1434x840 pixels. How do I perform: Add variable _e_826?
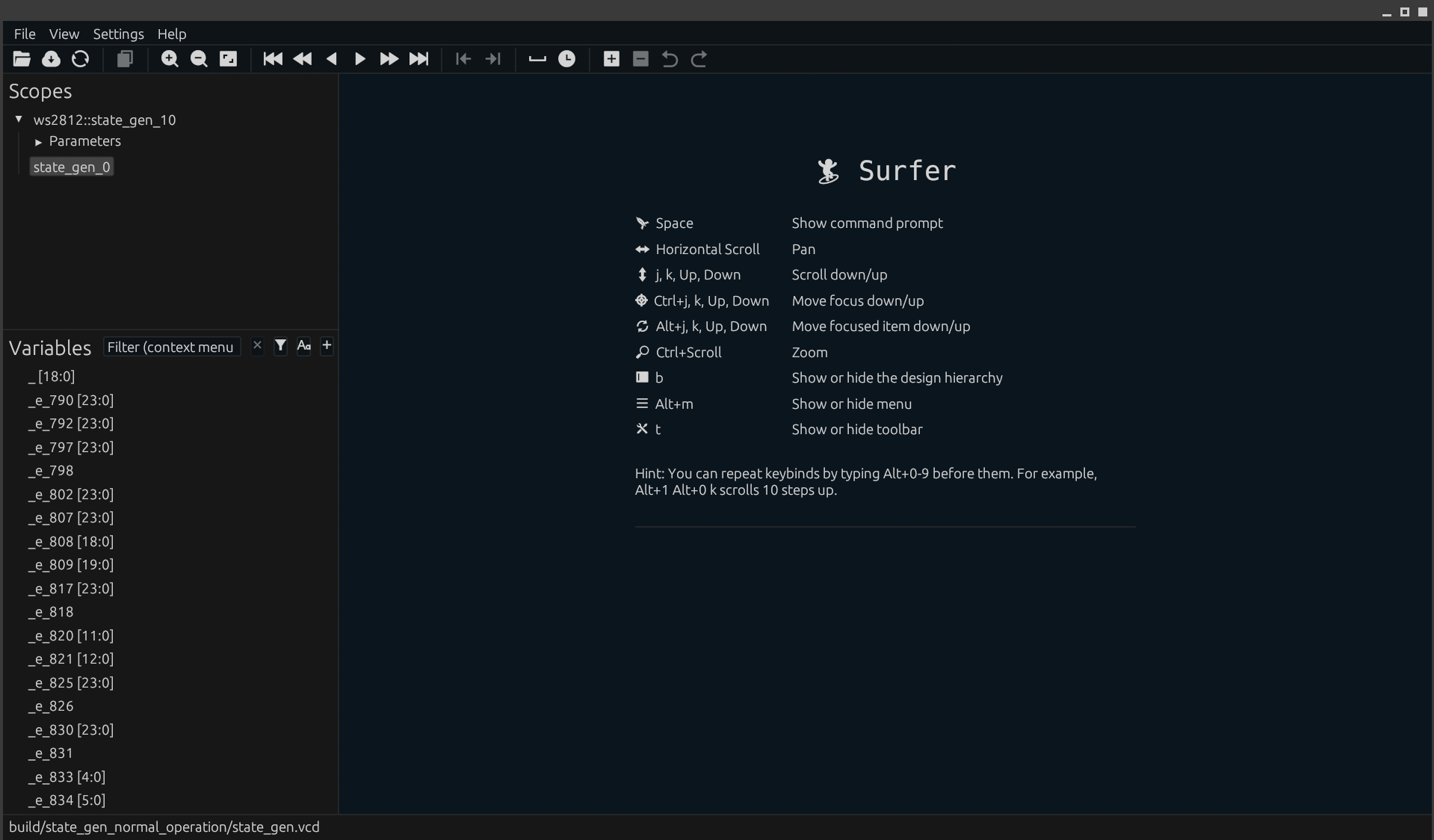pos(51,706)
